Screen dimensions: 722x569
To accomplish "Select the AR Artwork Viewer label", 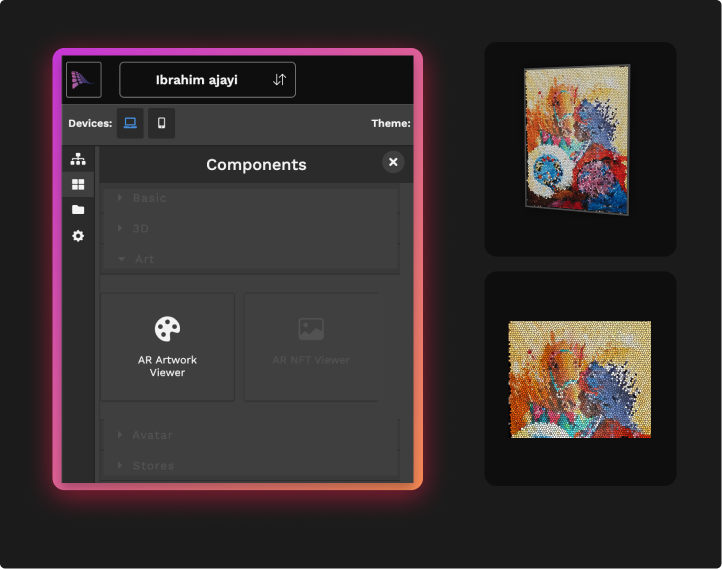I will 167,366.
